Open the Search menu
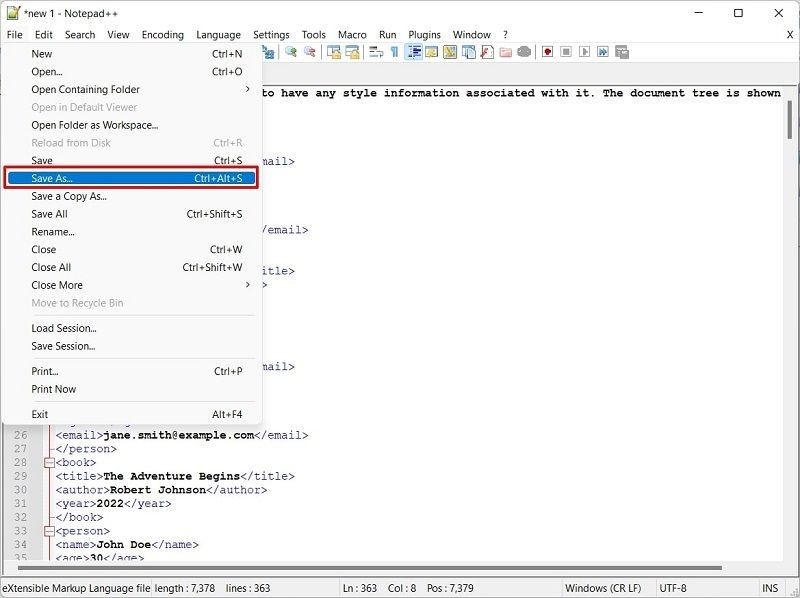 click(80, 35)
